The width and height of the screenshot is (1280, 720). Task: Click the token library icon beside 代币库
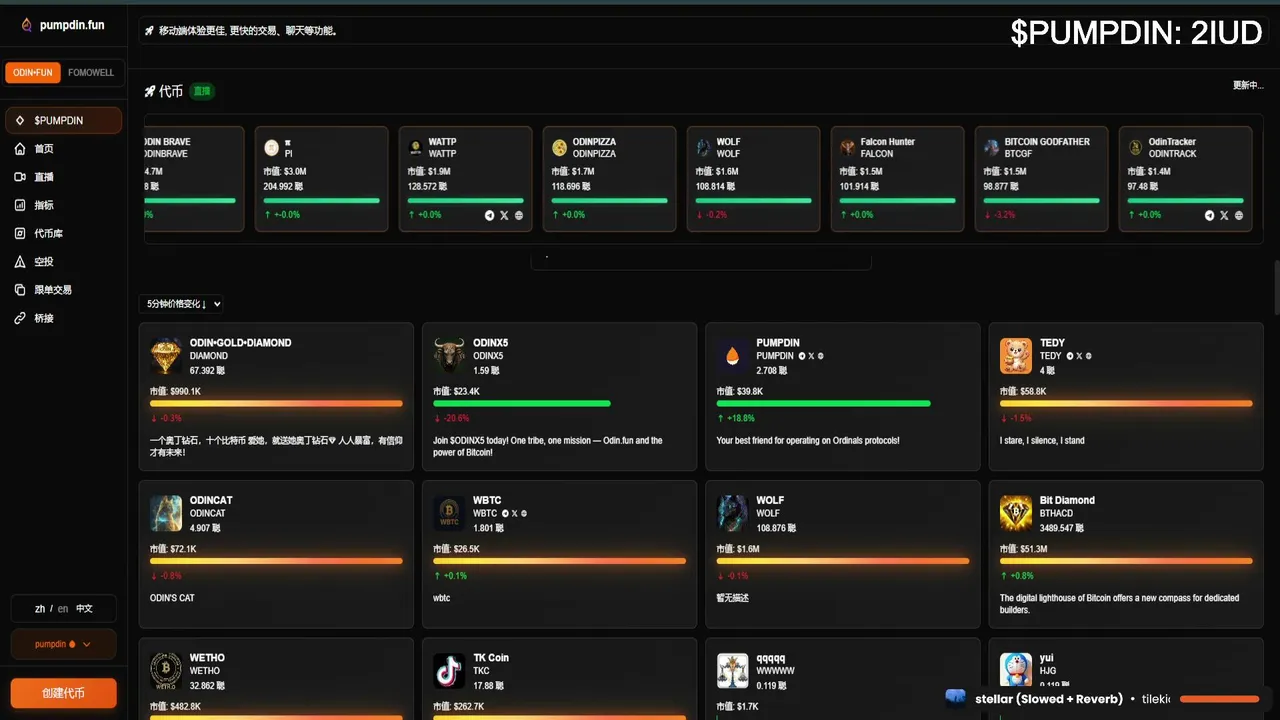pos(20,233)
